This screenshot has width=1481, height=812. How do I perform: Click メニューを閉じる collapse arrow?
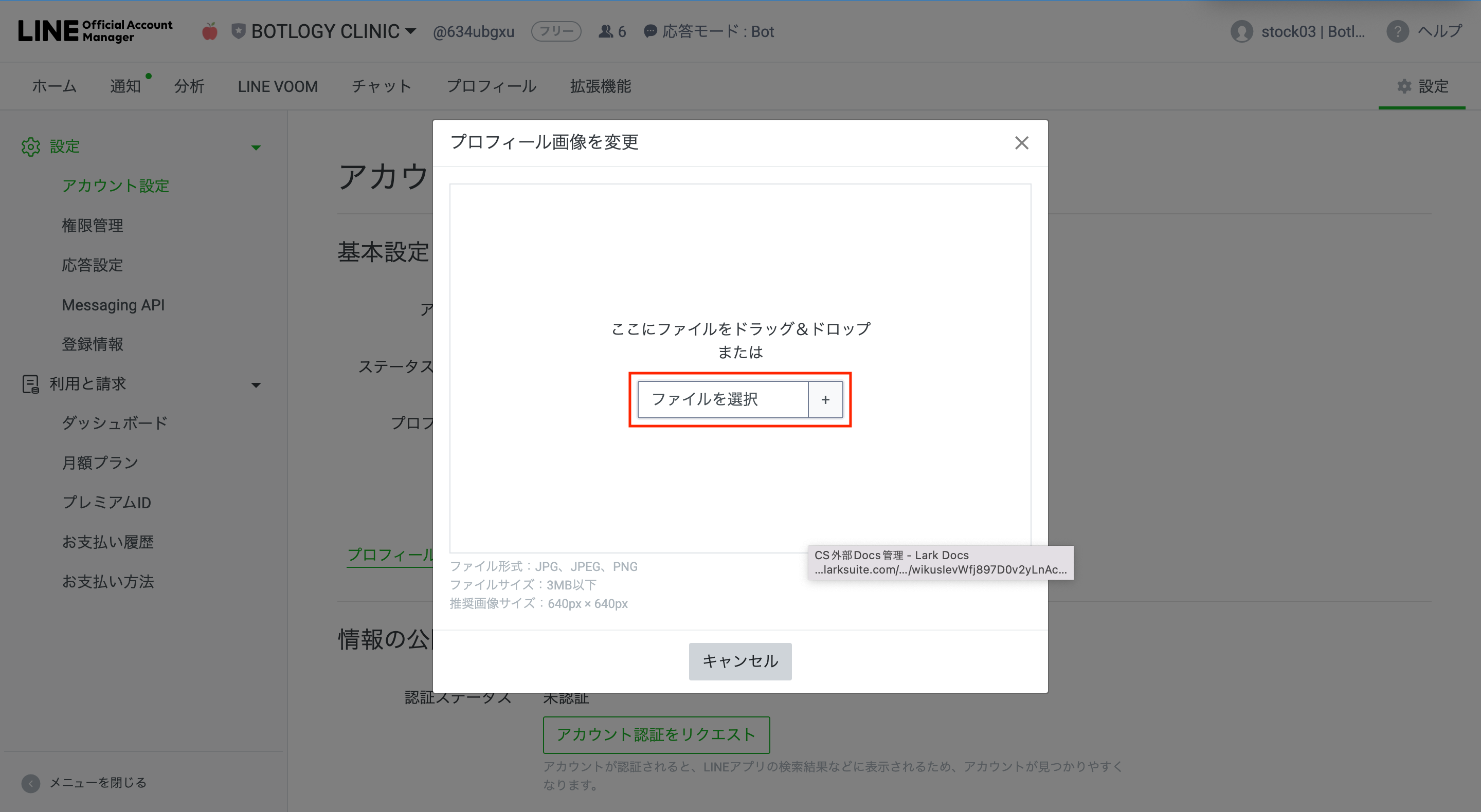(x=31, y=783)
